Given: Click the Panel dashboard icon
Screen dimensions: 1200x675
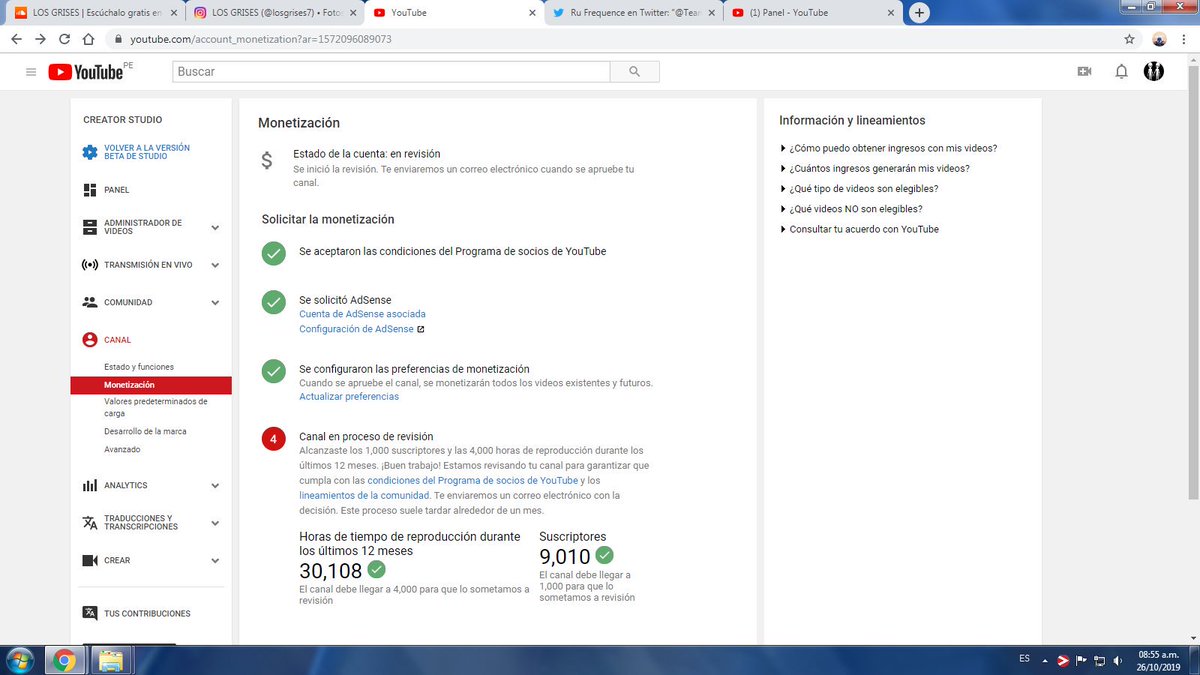Looking at the screenshot, I should tap(90, 190).
